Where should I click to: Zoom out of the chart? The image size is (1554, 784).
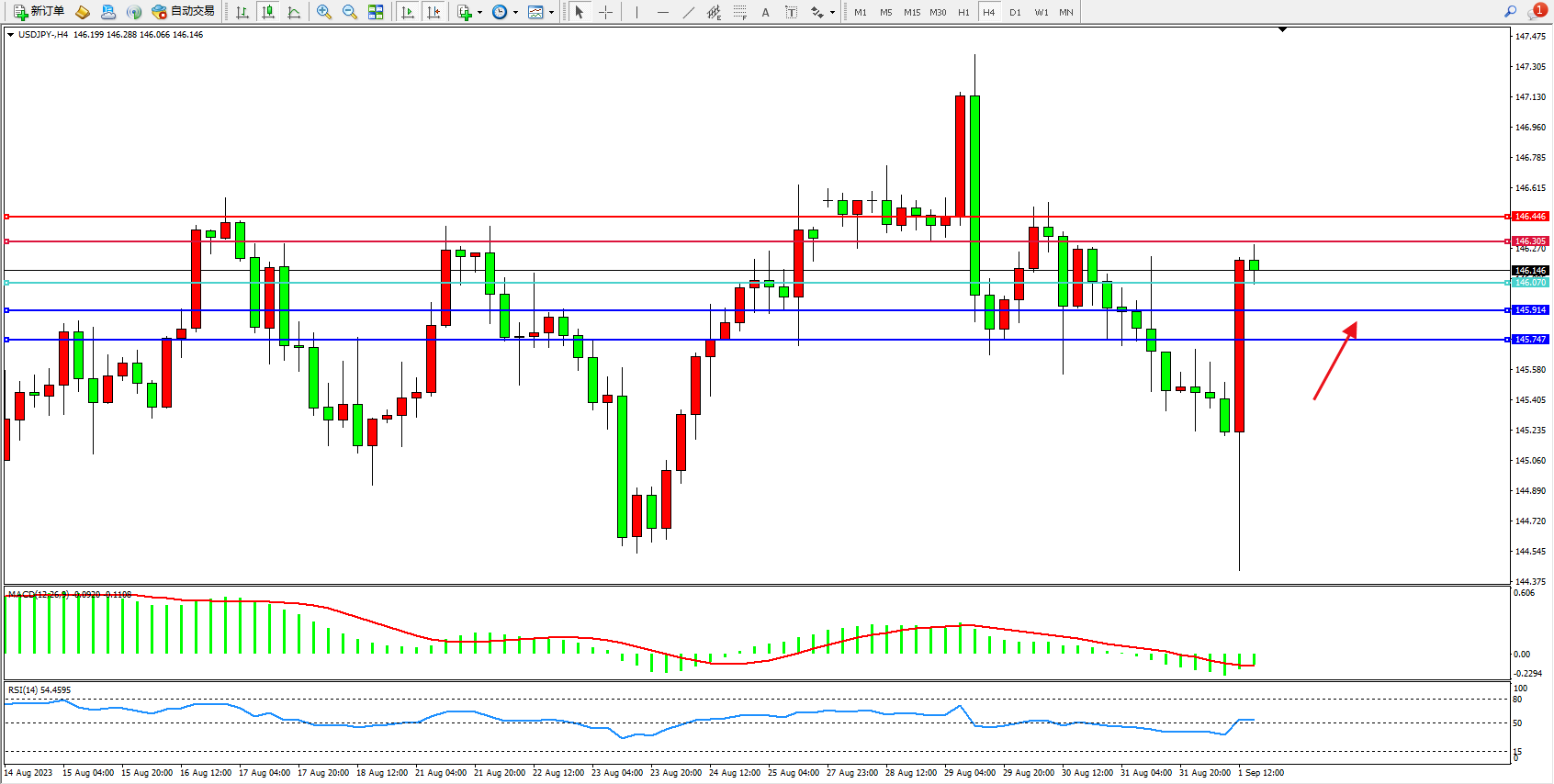(x=350, y=12)
